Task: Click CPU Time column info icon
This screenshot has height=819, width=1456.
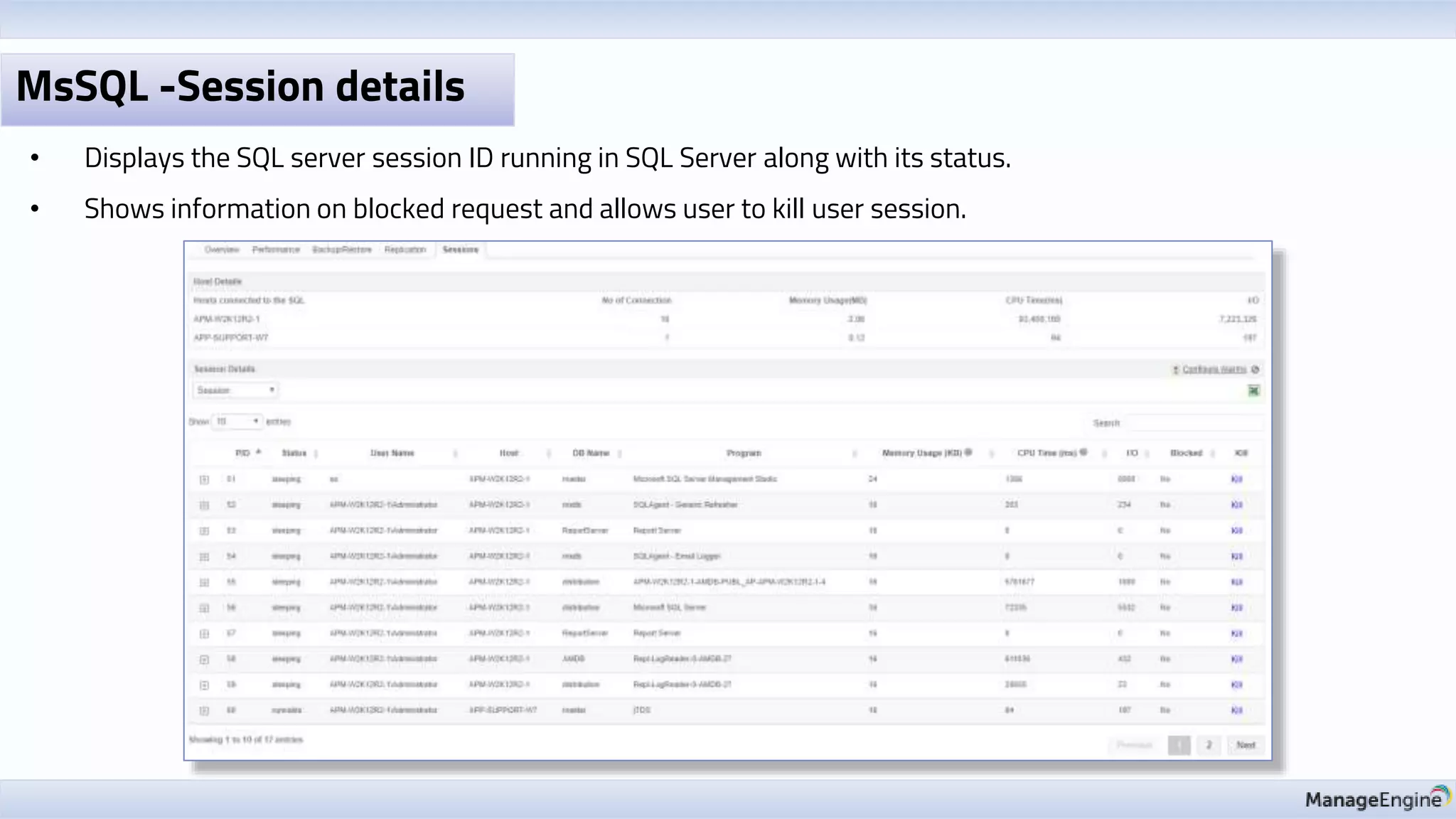Action: (x=1083, y=452)
